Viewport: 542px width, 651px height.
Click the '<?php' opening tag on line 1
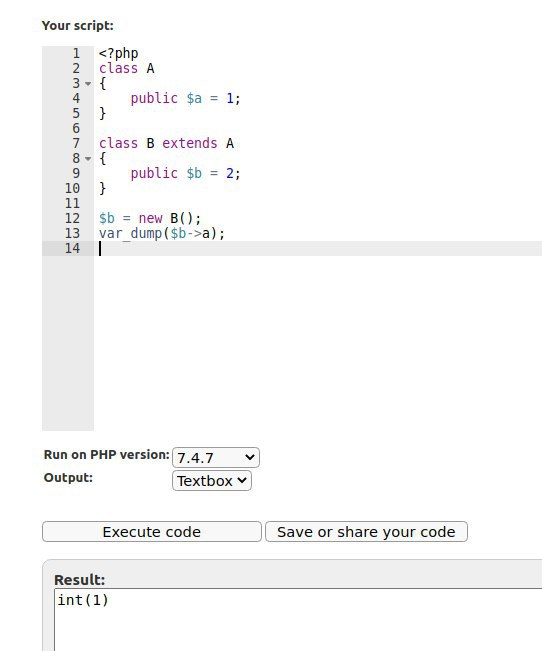pos(118,53)
